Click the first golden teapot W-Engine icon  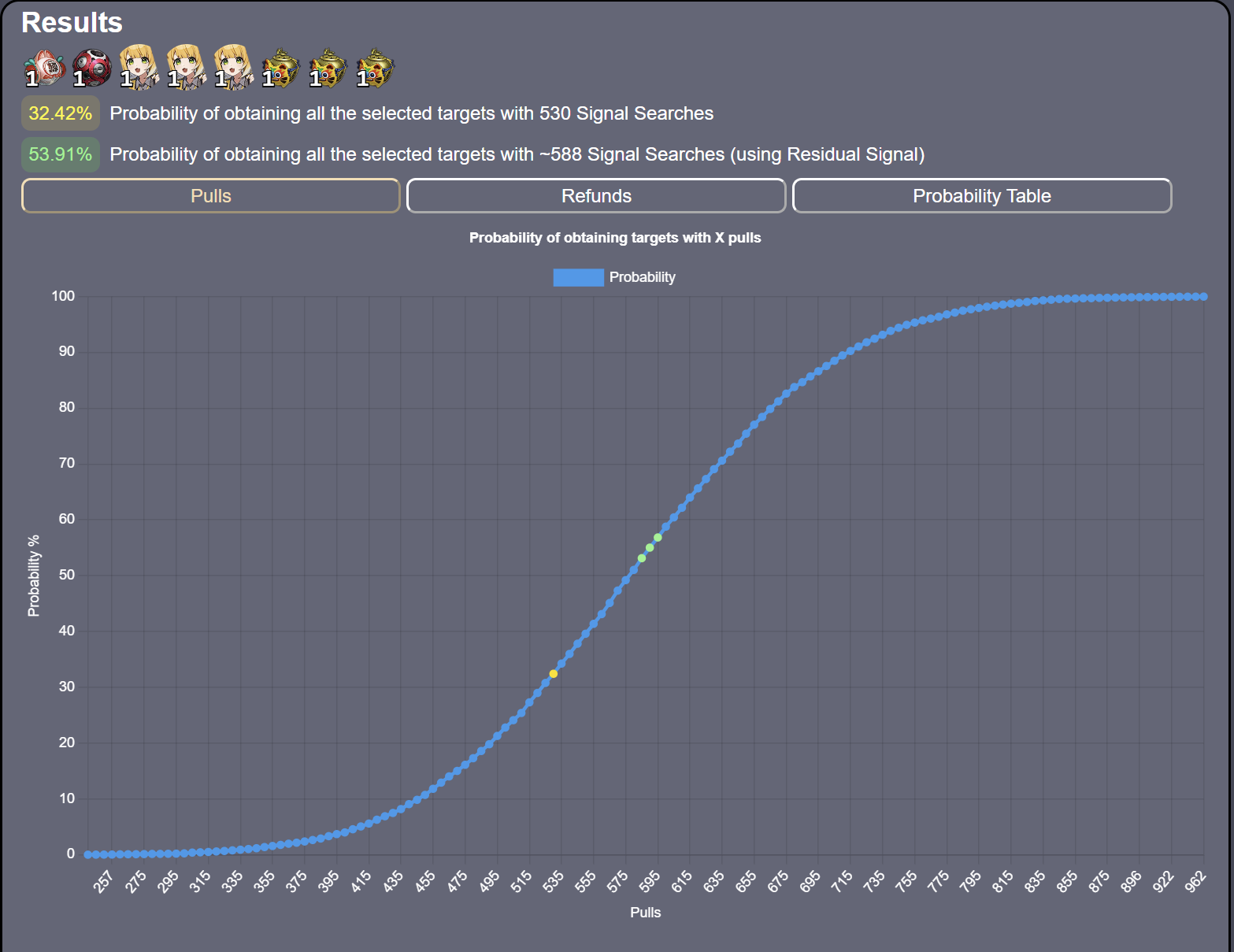click(281, 68)
